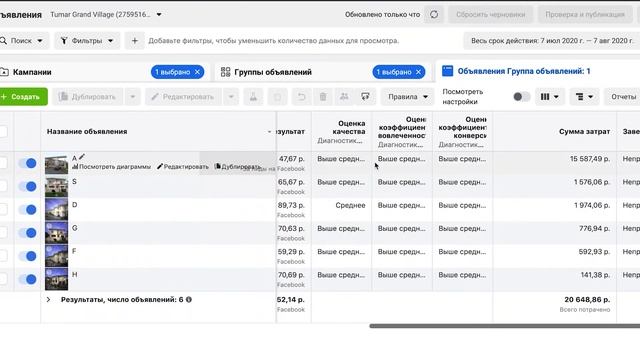Image resolution: width=640 pixels, height=360 pixels.
Task: Enable the Посмотреть настройки toggle
Action: (x=521, y=97)
